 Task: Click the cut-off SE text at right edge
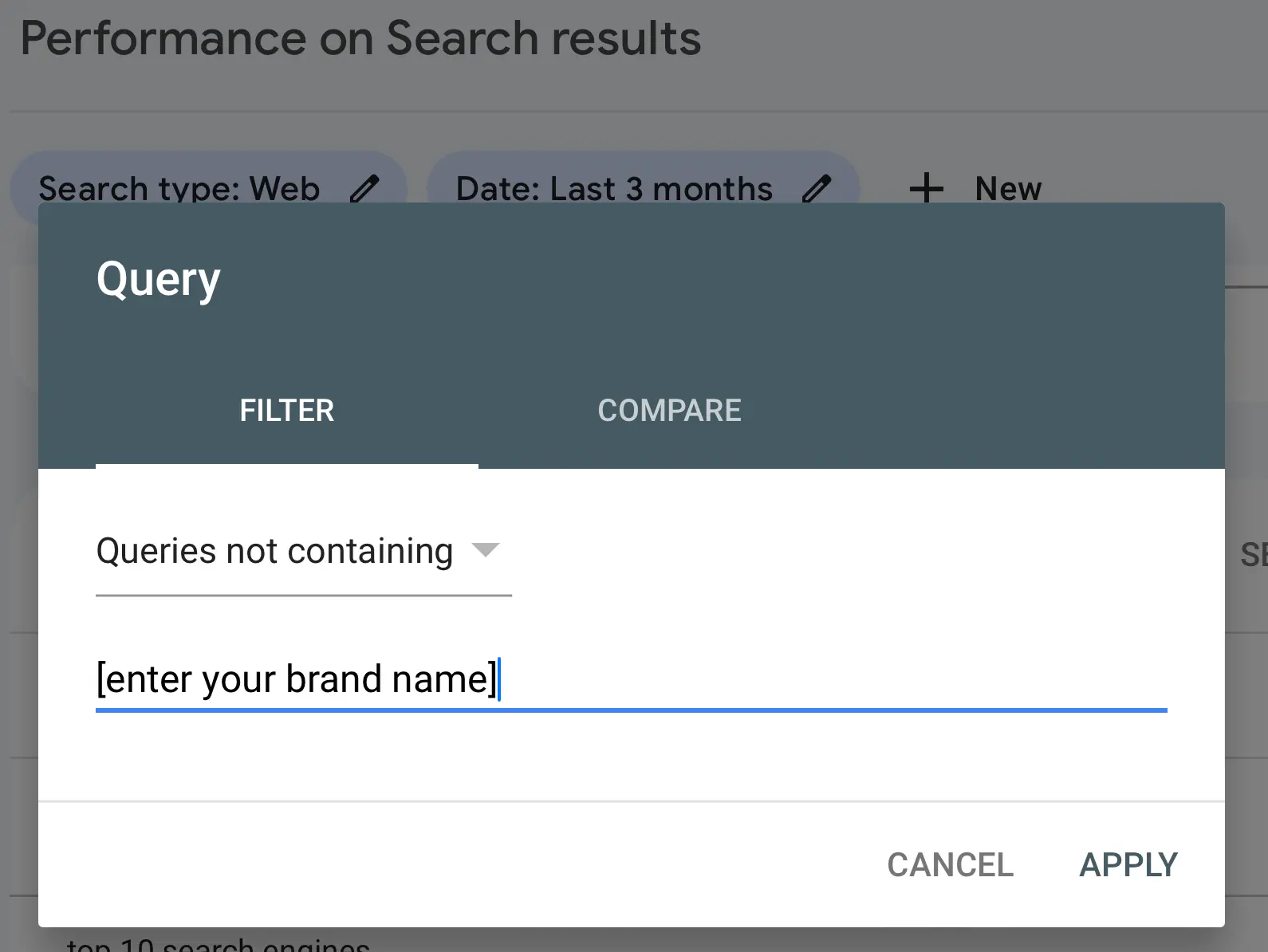[x=1252, y=554]
